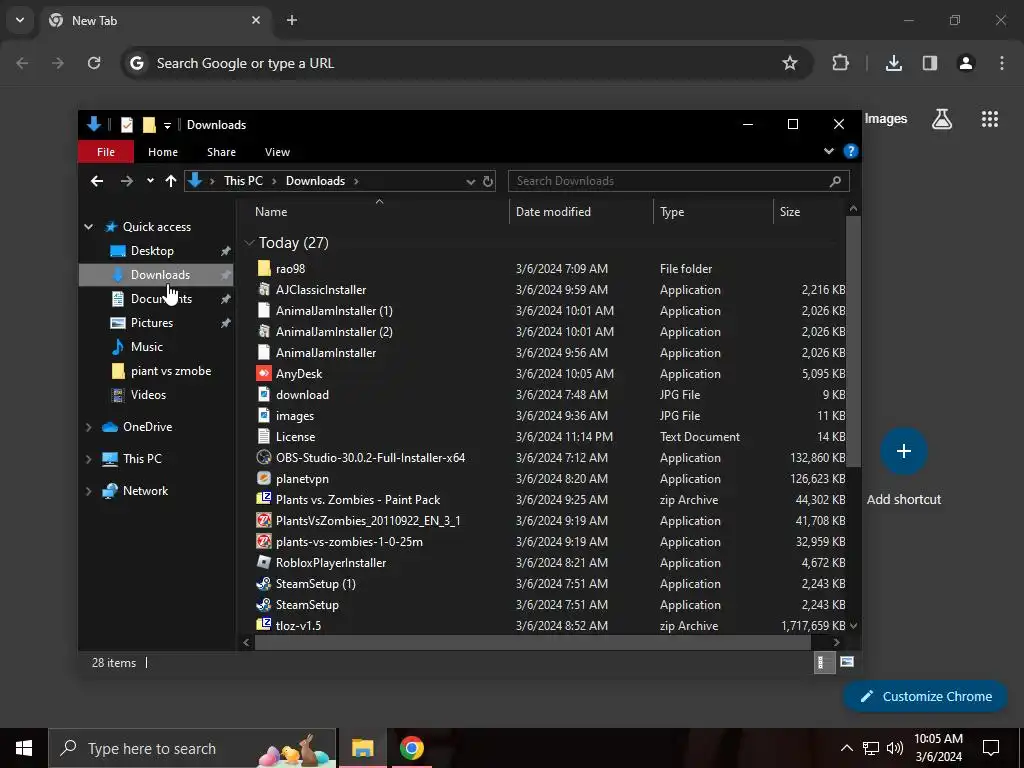Expand the Explorer ribbon chevron
This screenshot has width=1024, height=768.
pyautogui.click(x=829, y=152)
